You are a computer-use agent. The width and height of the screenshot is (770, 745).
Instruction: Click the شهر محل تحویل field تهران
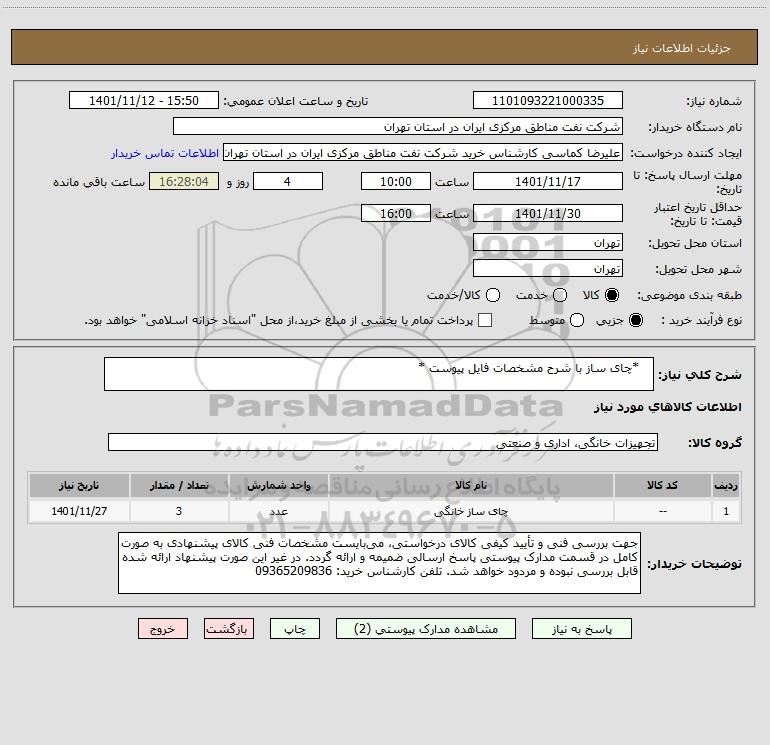(x=548, y=269)
